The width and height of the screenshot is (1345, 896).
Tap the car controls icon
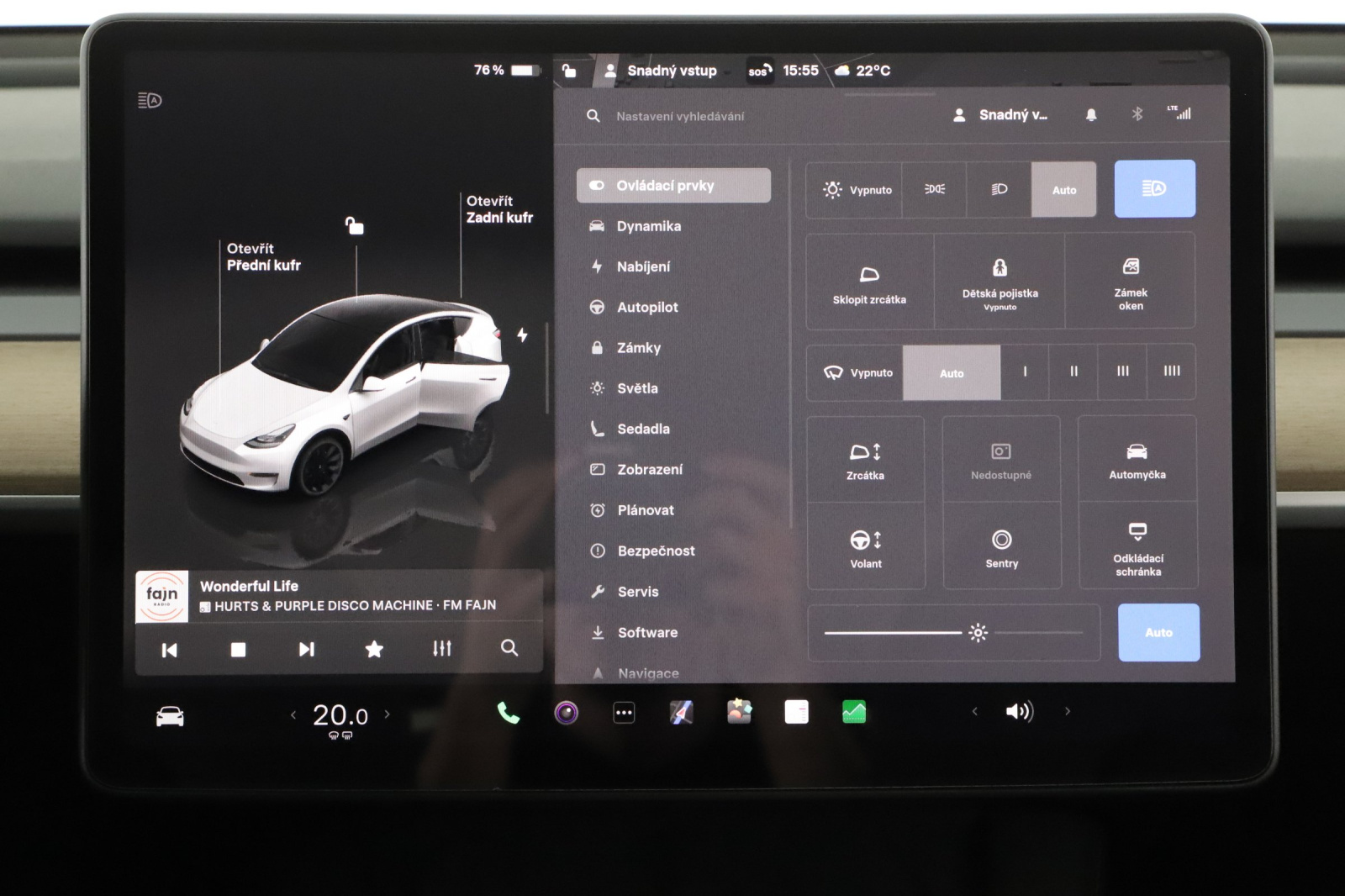[x=170, y=716]
